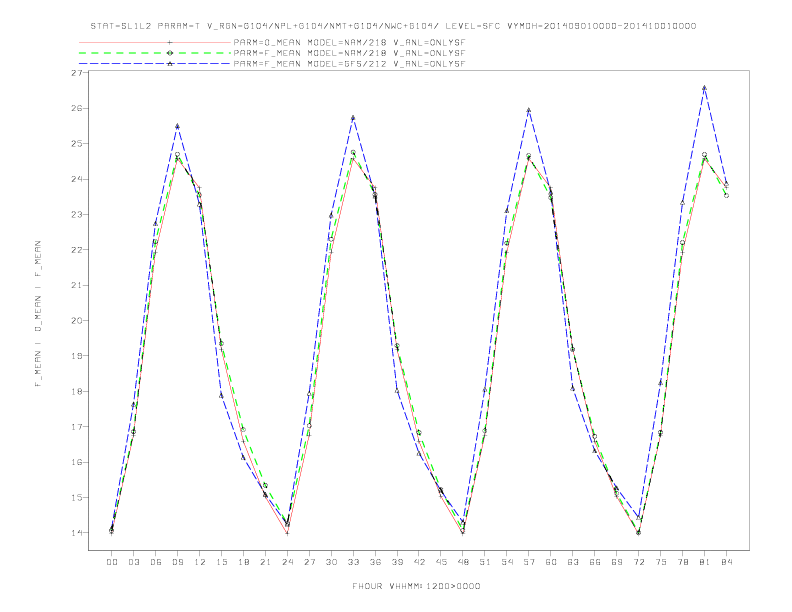
Task: Click the x-axis tick label 03
Action: (x=133, y=562)
